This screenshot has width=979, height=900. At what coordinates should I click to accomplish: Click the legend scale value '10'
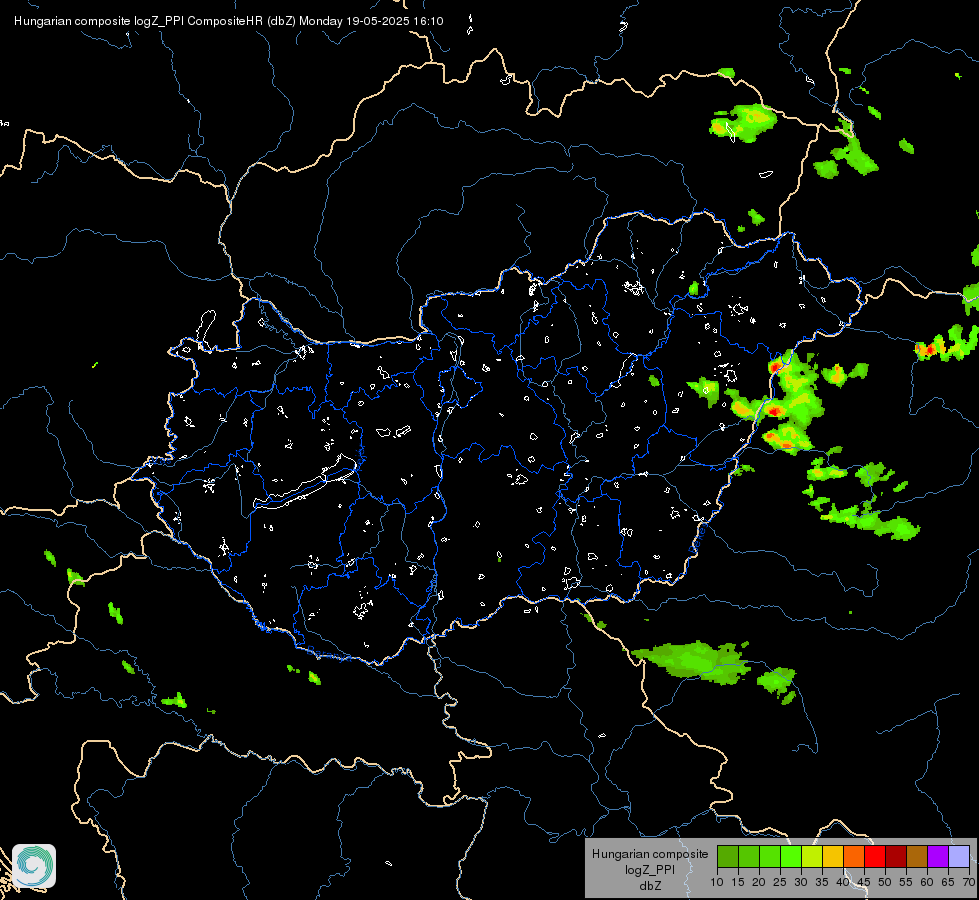717,882
